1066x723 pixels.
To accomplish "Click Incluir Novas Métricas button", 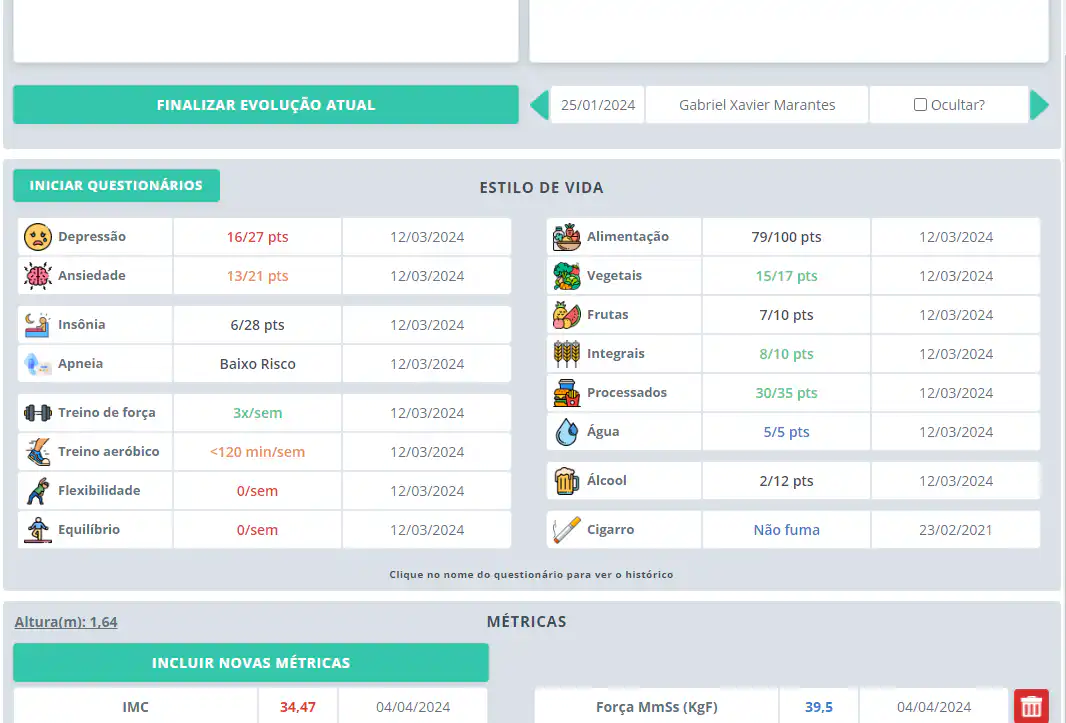I will pyautogui.click(x=250, y=663).
